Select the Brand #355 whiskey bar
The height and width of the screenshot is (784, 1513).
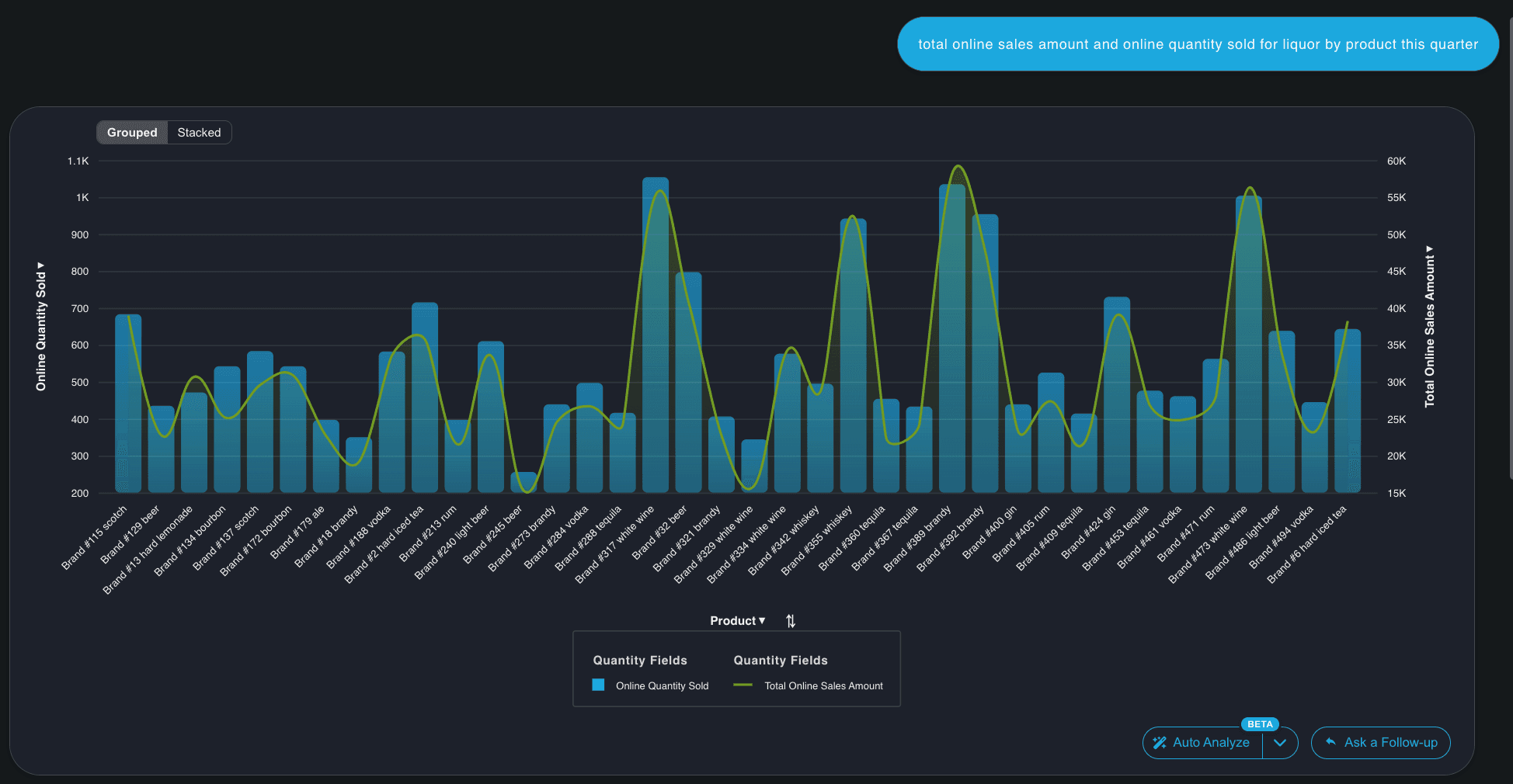[854, 356]
